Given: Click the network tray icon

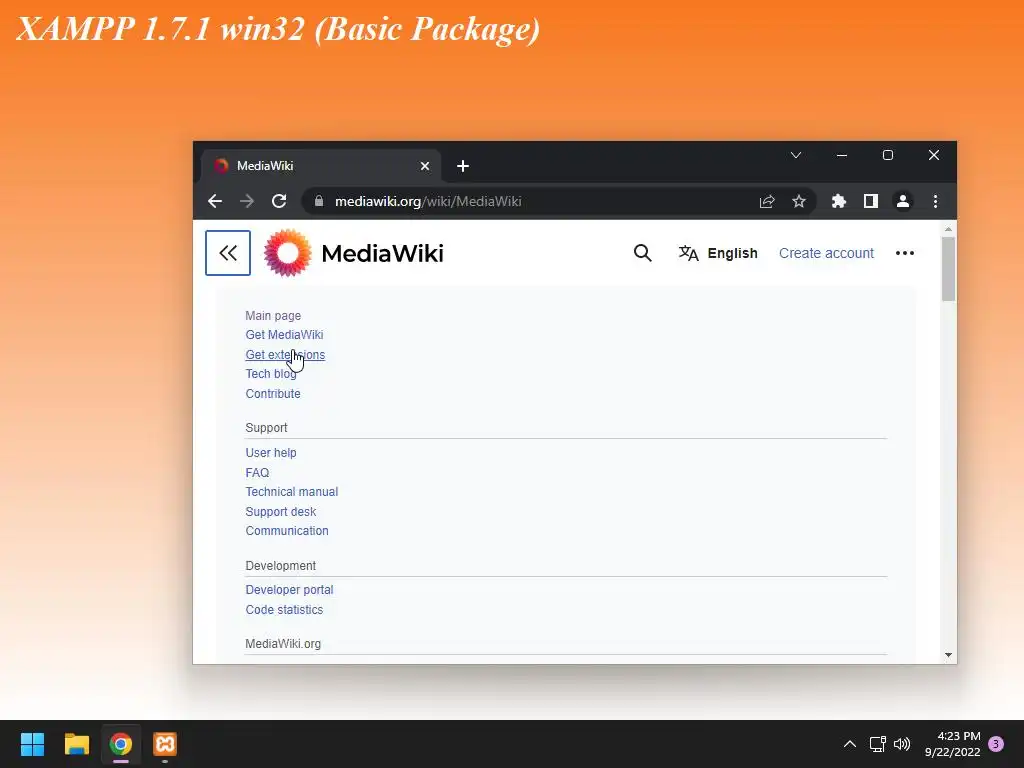Looking at the screenshot, I should 877,744.
